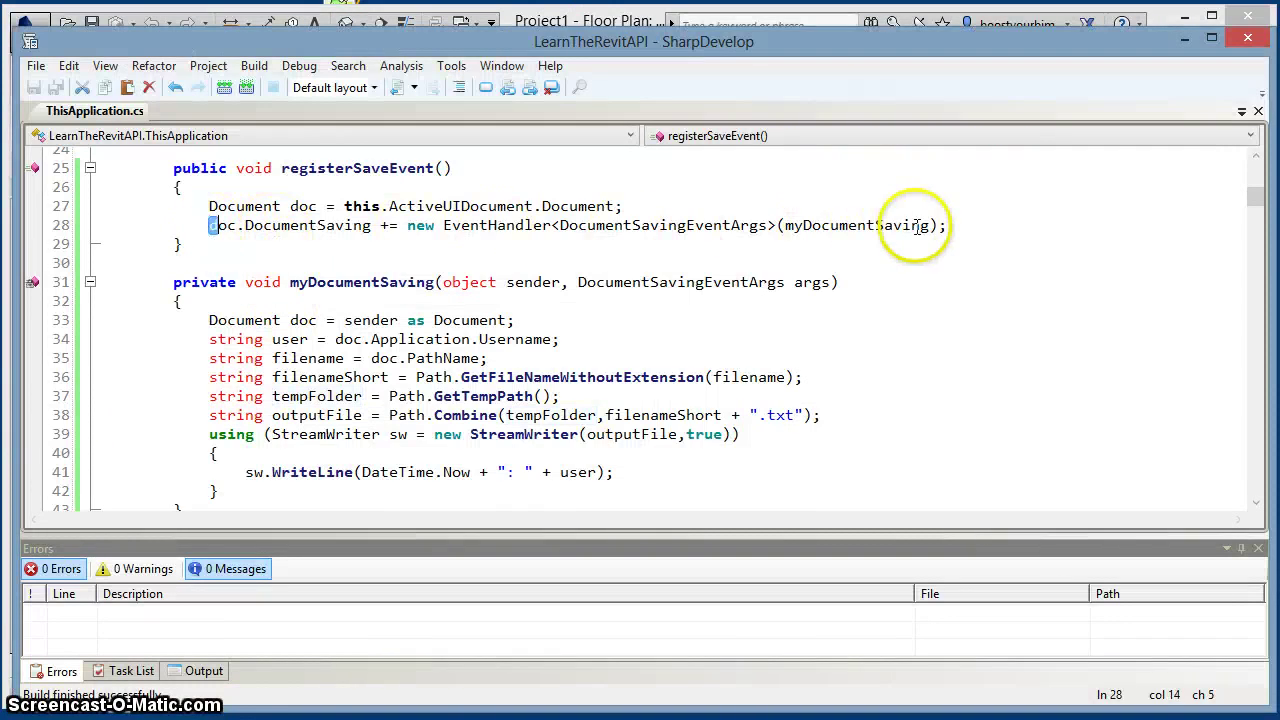Click the Paste clipboard icon
The height and width of the screenshot is (720, 1280).
[127, 88]
